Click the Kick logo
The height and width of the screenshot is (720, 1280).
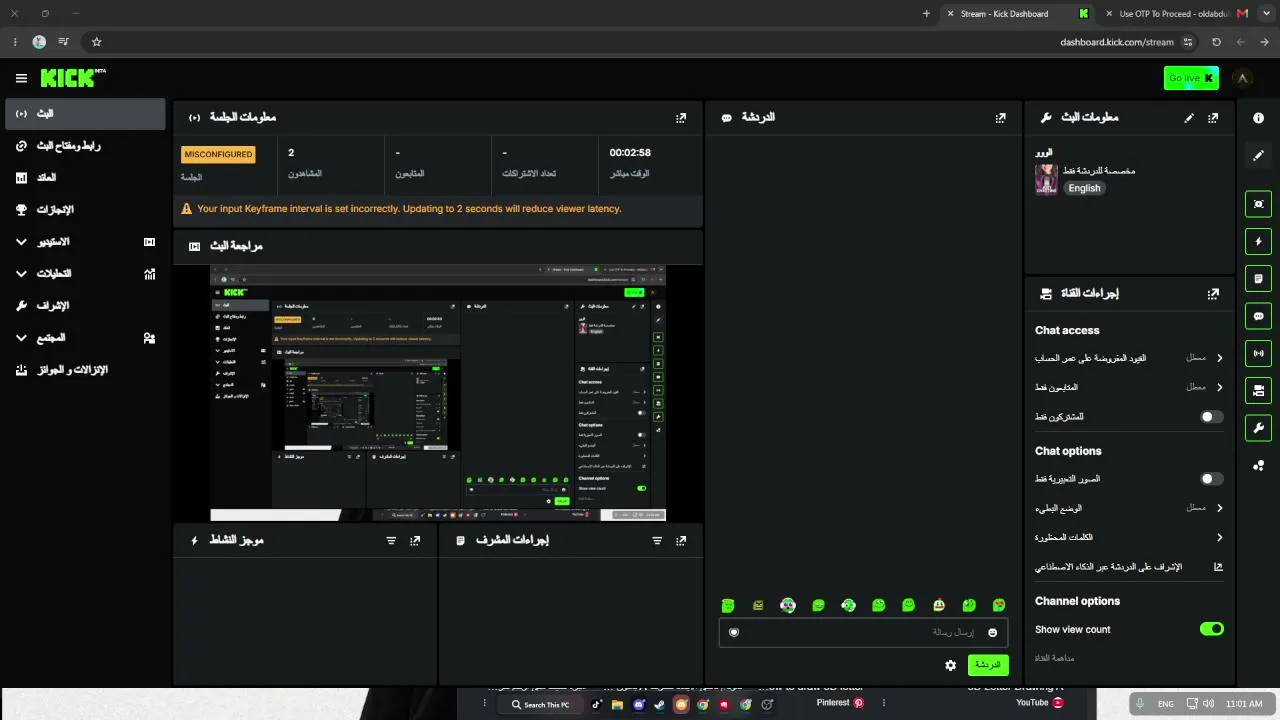(x=73, y=78)
